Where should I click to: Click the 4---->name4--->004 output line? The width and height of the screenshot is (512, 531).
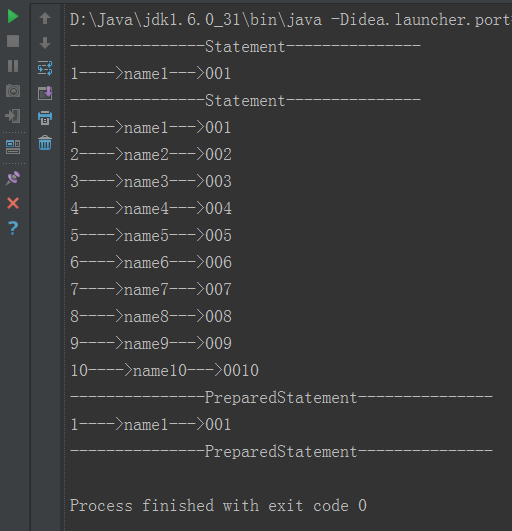(x=151, y=209)
